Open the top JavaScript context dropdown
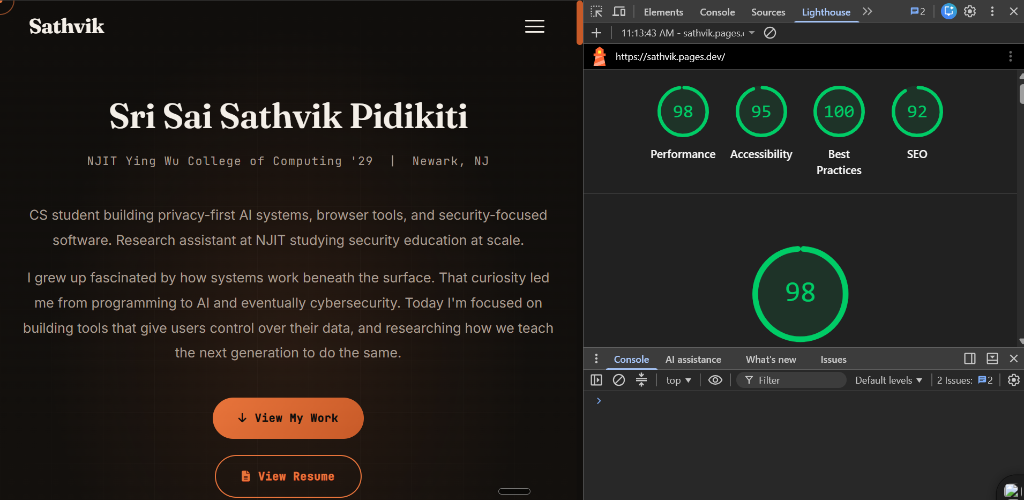Viewport: 1024px width, 500px height. 679,380
